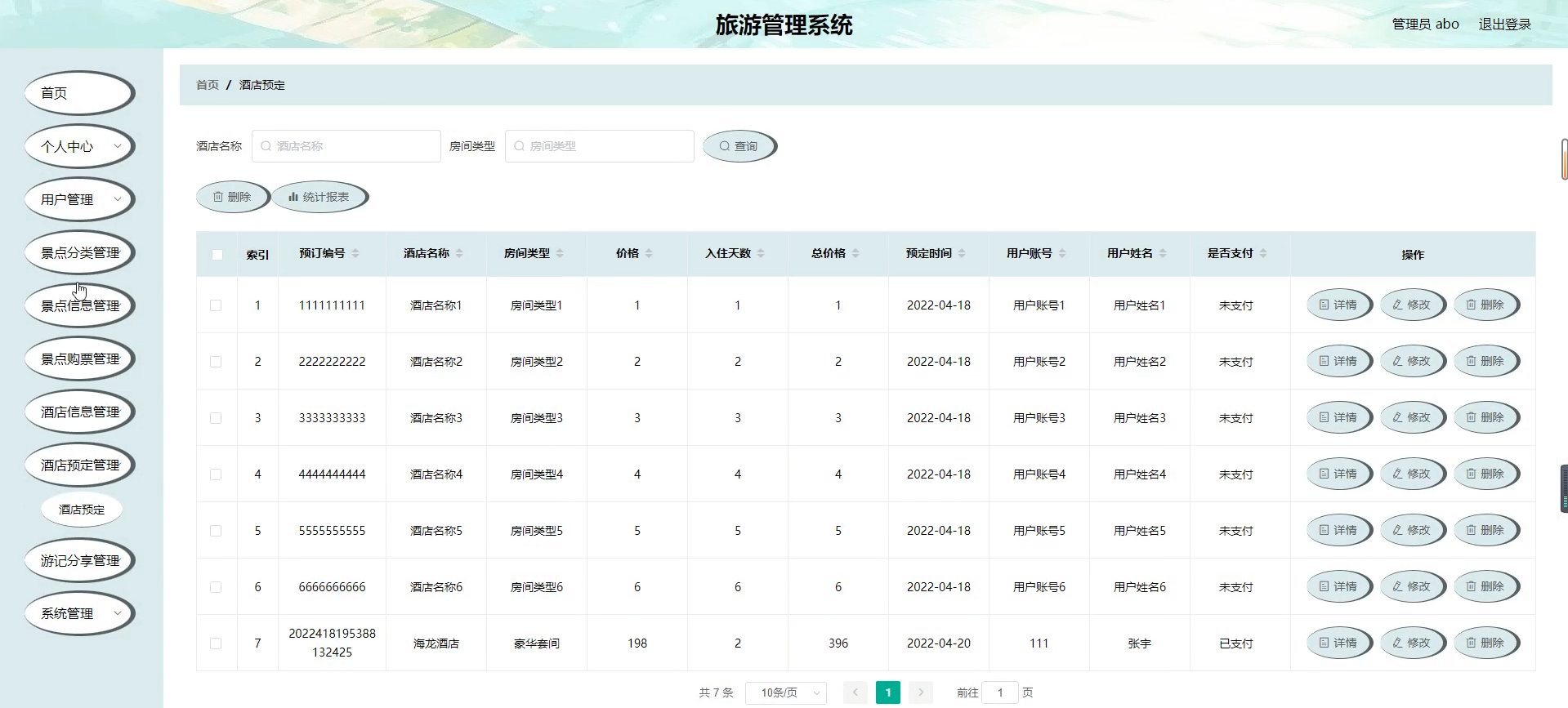Click the batch 删除 button above table
The image size is (1568, 708).
click(232, 197)
